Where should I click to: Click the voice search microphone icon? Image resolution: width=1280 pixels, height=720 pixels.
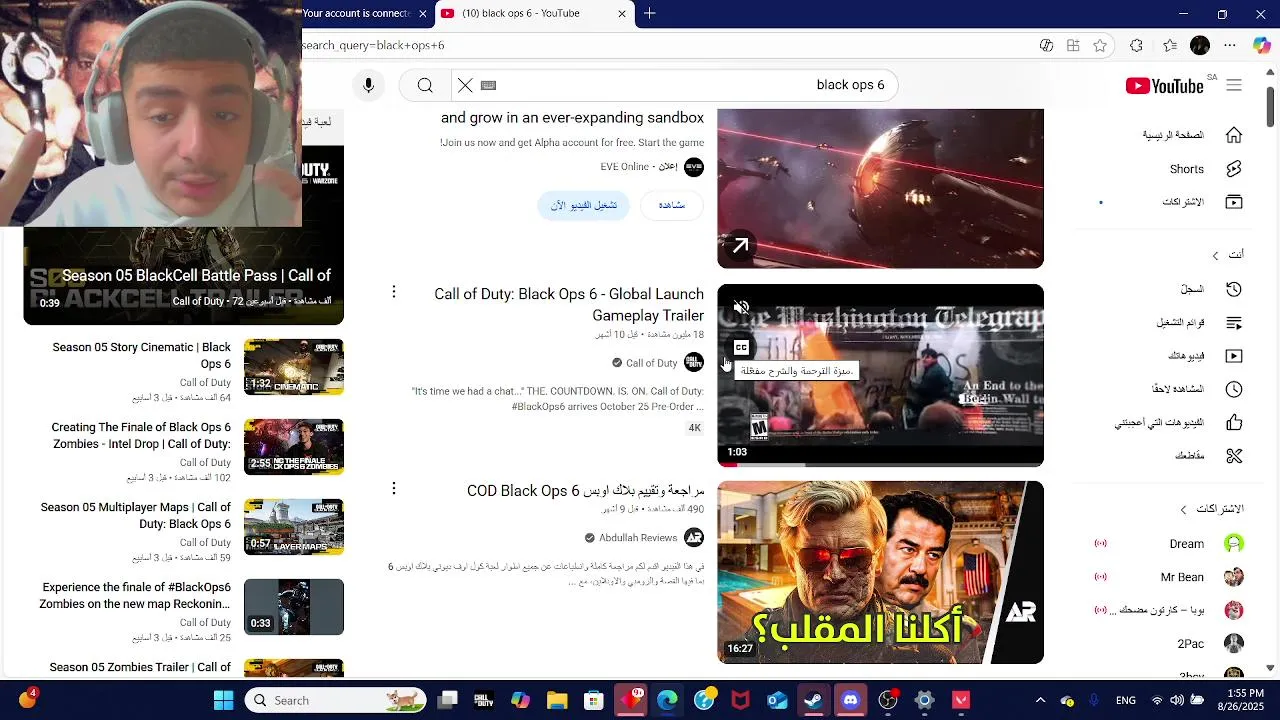[x=368, y=85]
